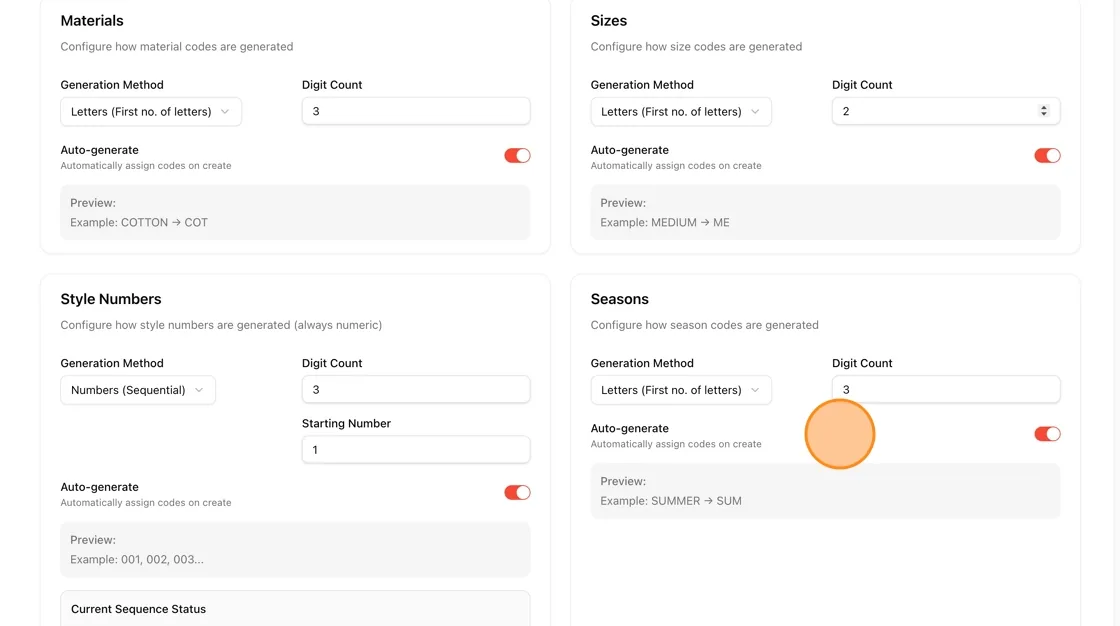
Task: Click 'Configure how season codes are generated' text
Action: point(704,325)
